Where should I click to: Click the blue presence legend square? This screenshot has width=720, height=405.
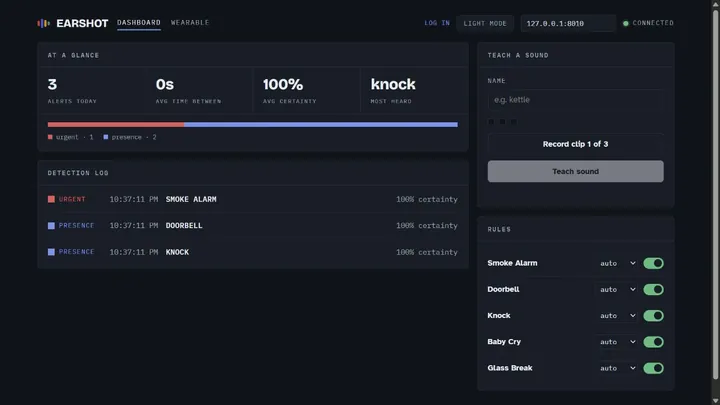106,137
